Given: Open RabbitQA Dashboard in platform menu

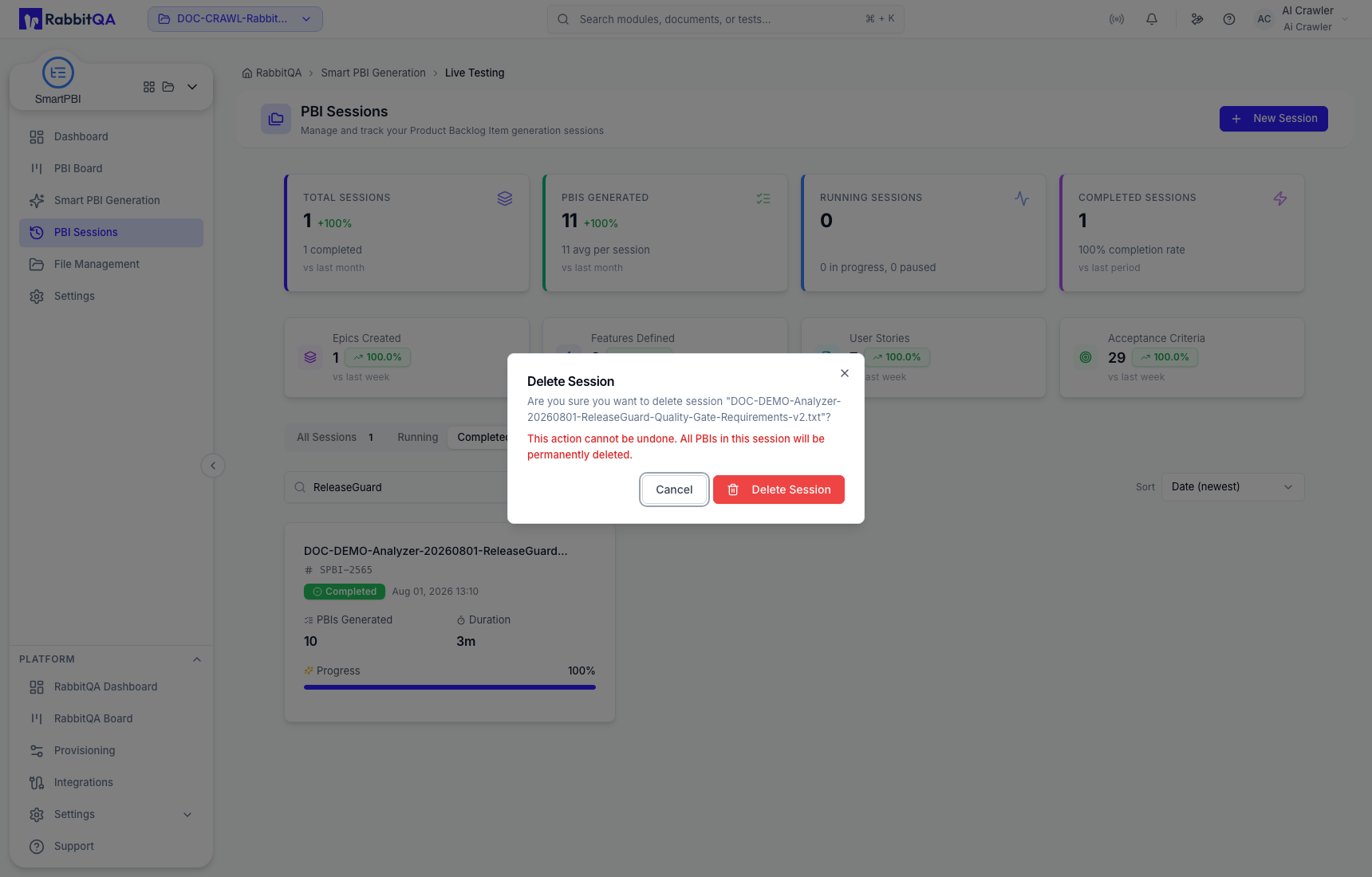Looking at the screenshot, I should pyautogui.click(x=111, y=687).
